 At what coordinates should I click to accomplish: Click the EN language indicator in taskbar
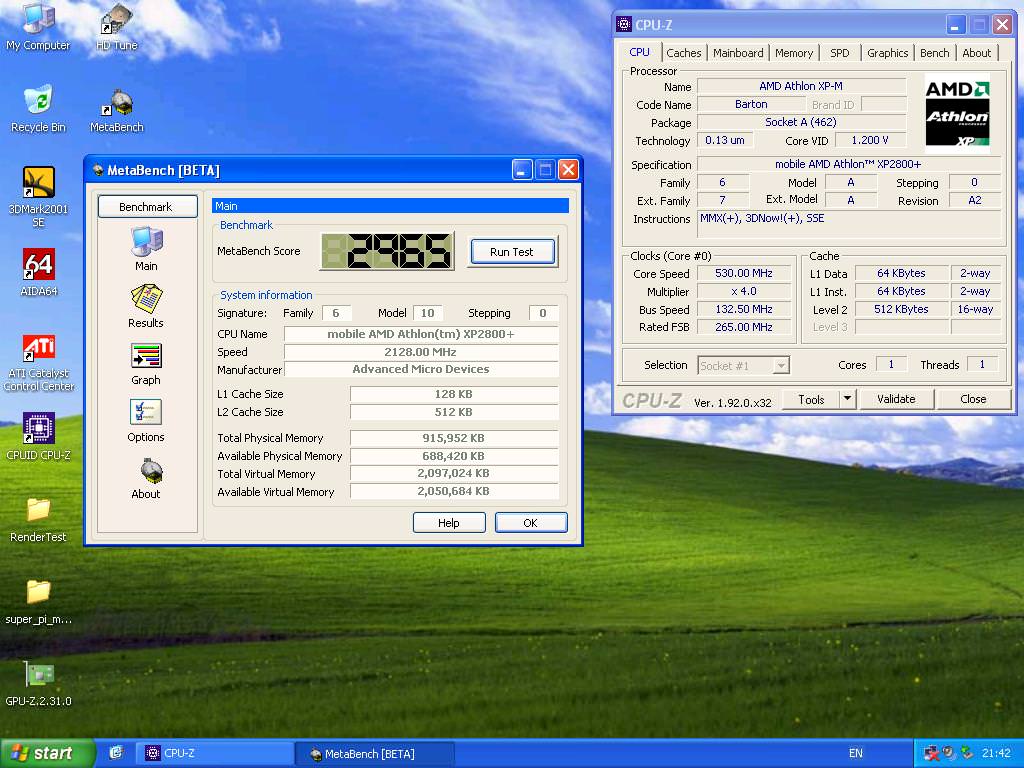point(856,753)
